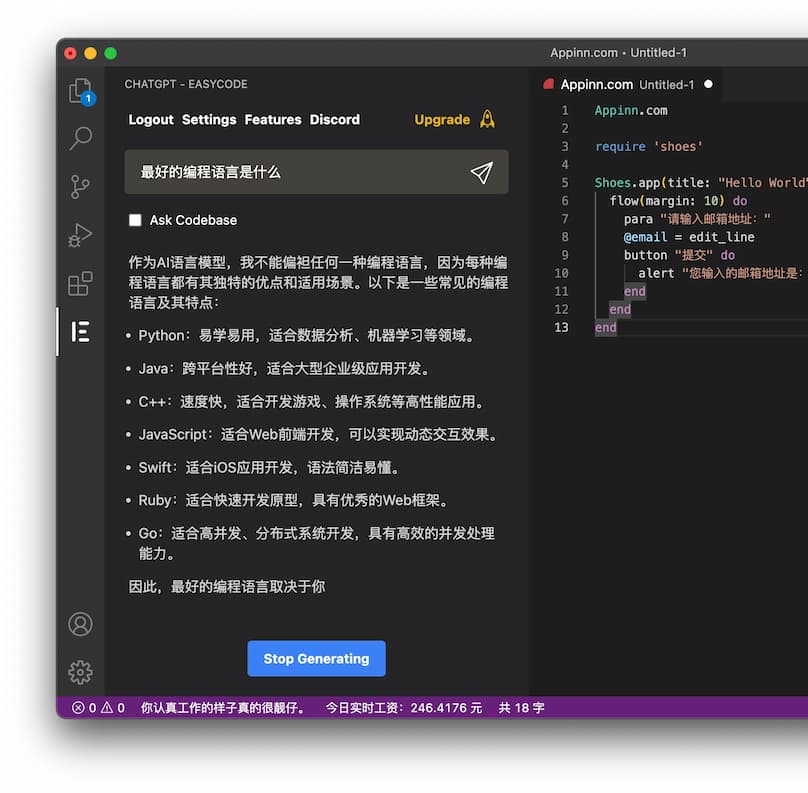Click the 共 18 字 word count entry
Image resolution: width=808 pixels, height=793 pixels.
521,707
